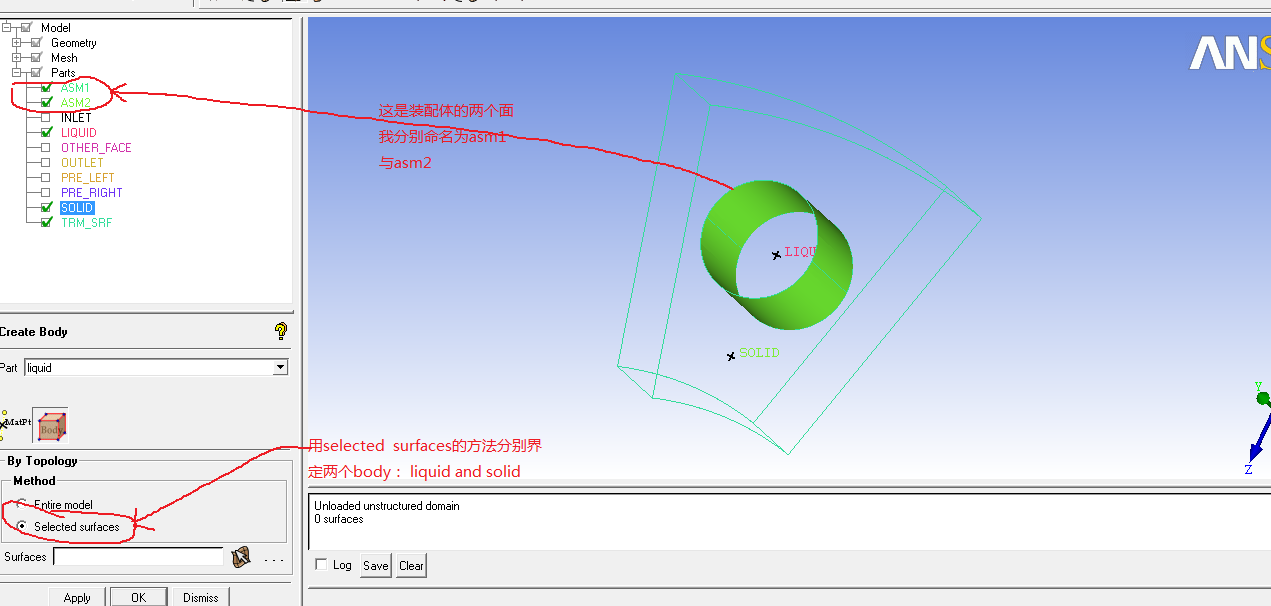Click Clear in the message window
Image resolution: width=1271 pixels, height=606 pixels.
tap(411, 566)
